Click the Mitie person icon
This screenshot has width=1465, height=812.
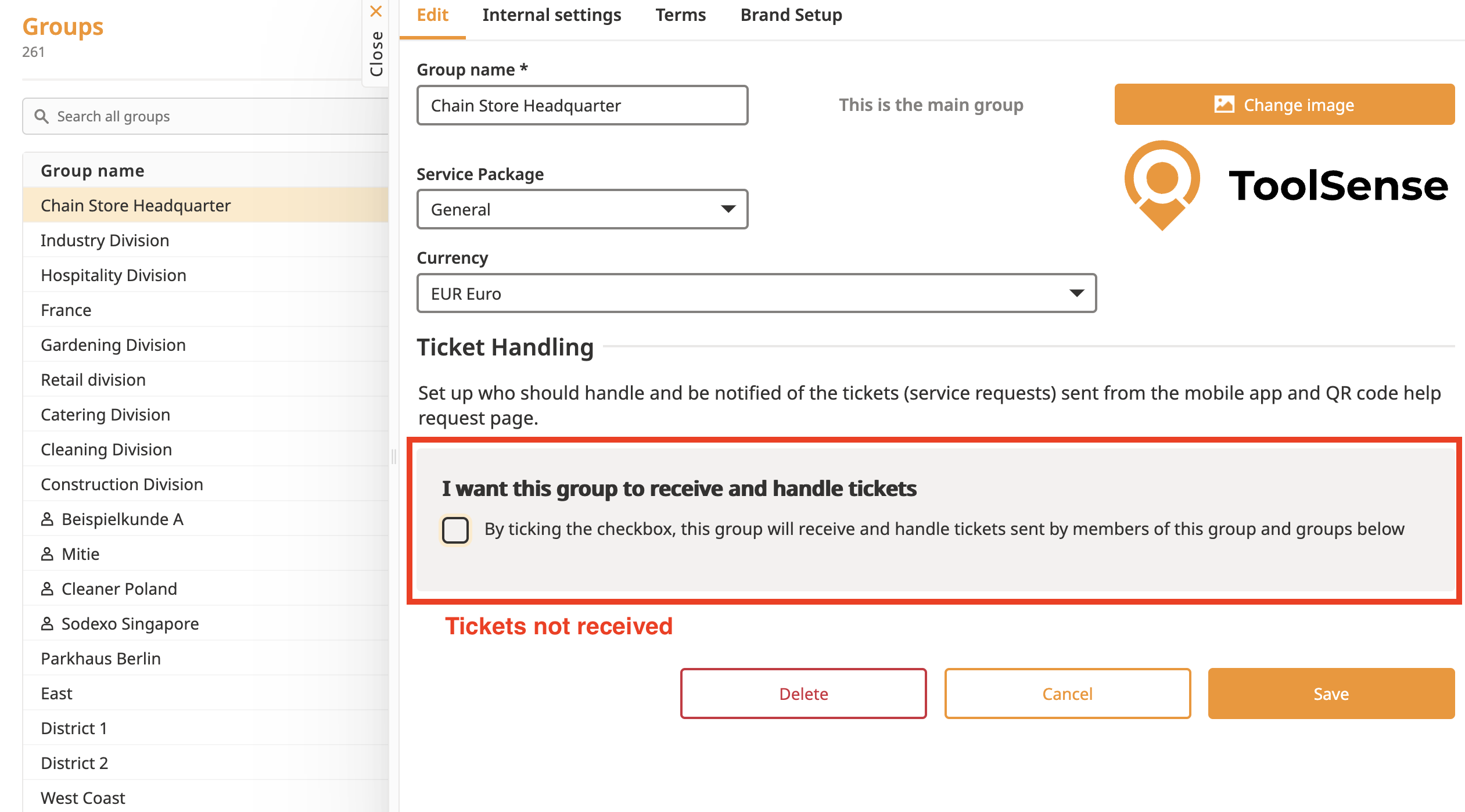pos(47,554)
